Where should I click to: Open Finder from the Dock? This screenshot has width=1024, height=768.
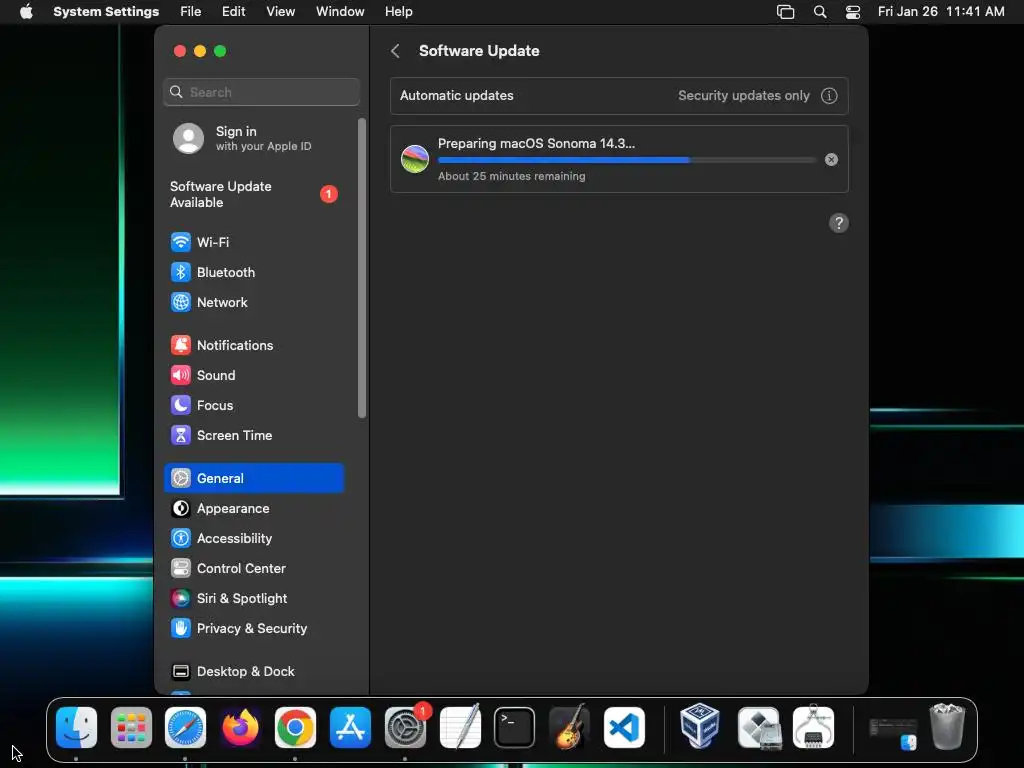(x=76, y=728)
